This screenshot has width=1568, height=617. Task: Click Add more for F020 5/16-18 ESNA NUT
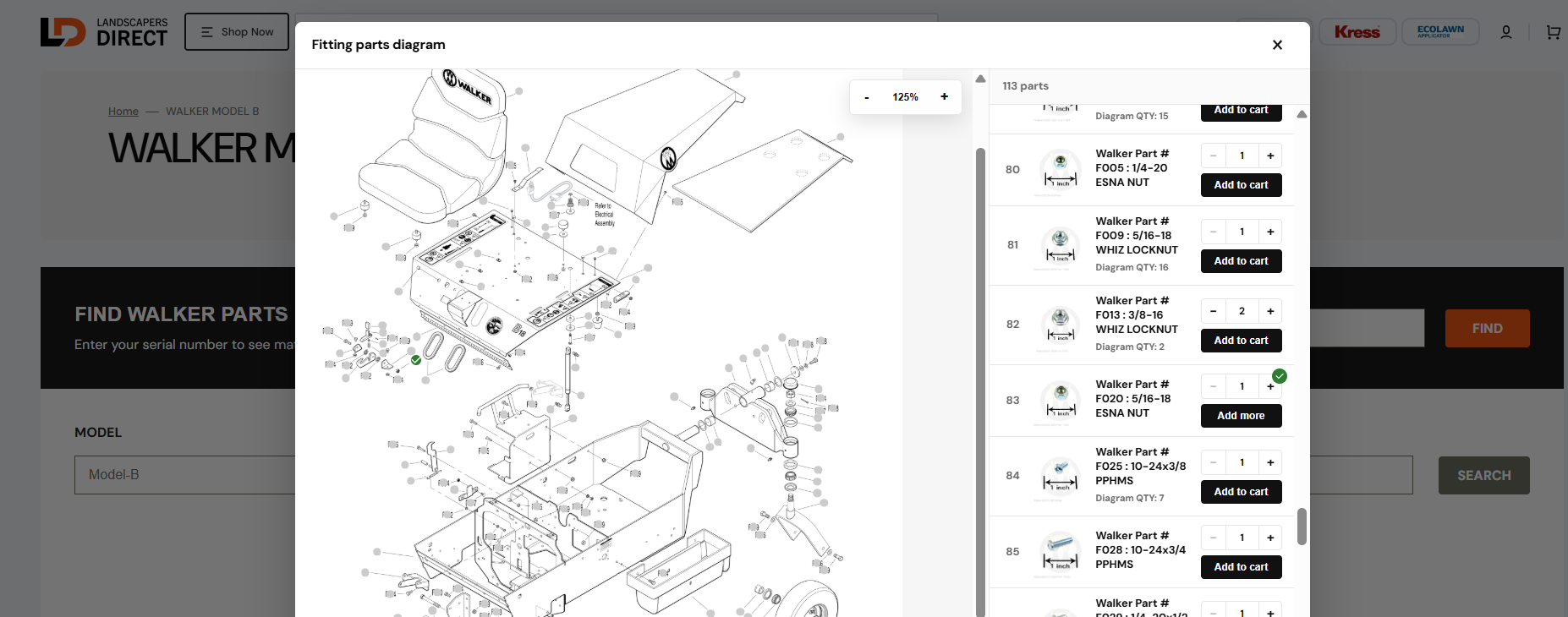click(x=1242, y=416)
